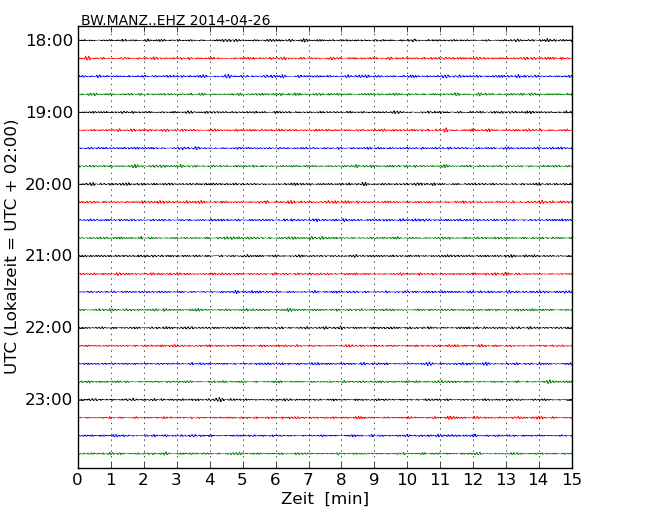
Task: Click the x-axis tick label 4
Action: point(210,480)
